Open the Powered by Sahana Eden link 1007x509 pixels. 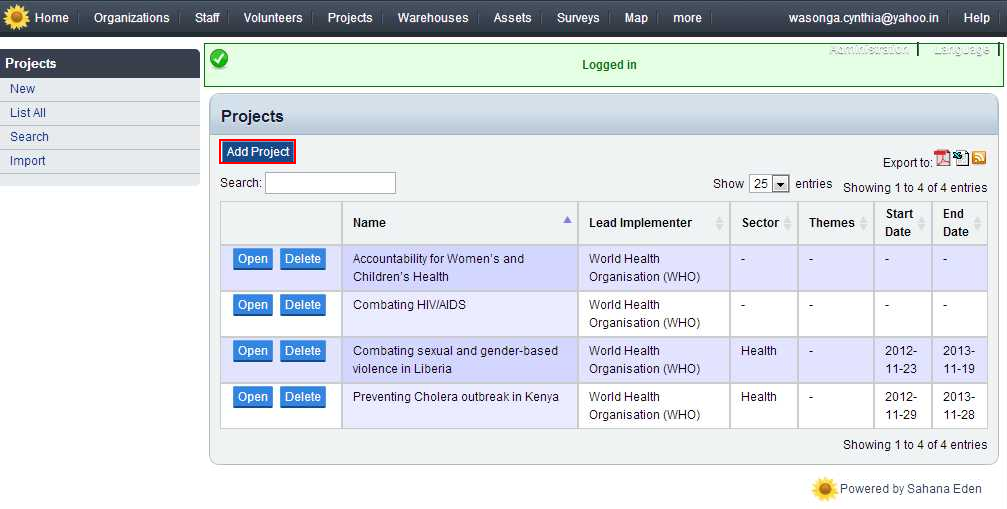[x=910, y=489]
